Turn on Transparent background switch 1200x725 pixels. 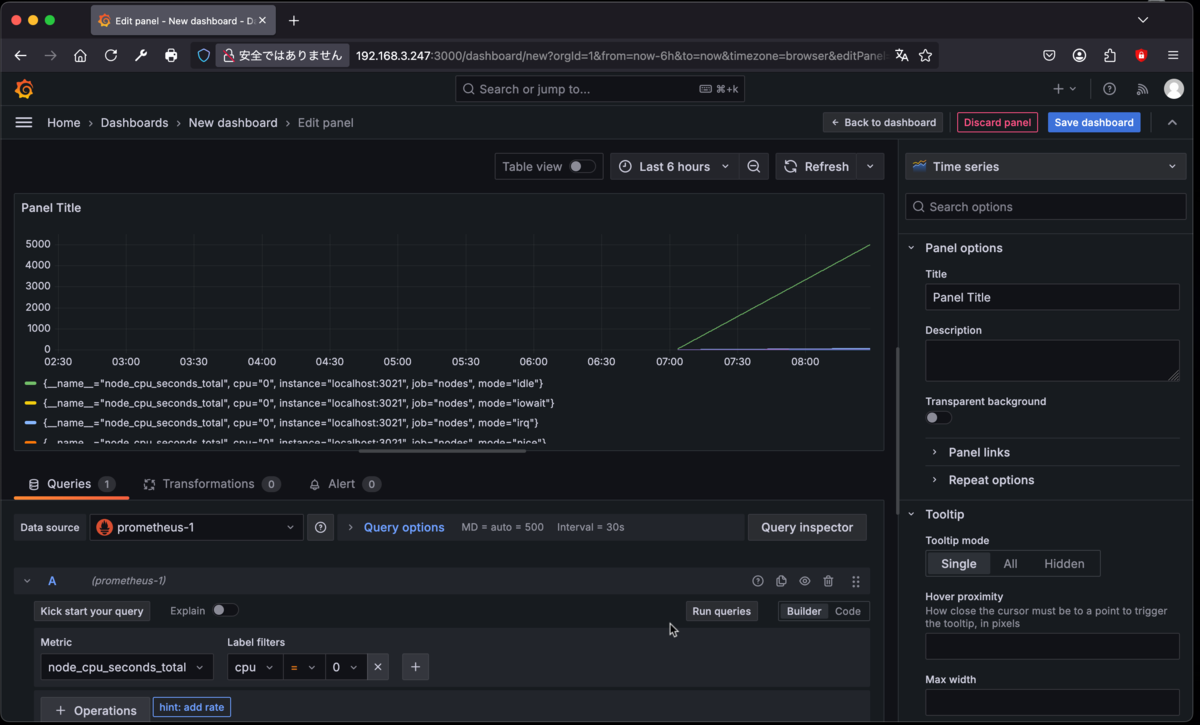938,418
